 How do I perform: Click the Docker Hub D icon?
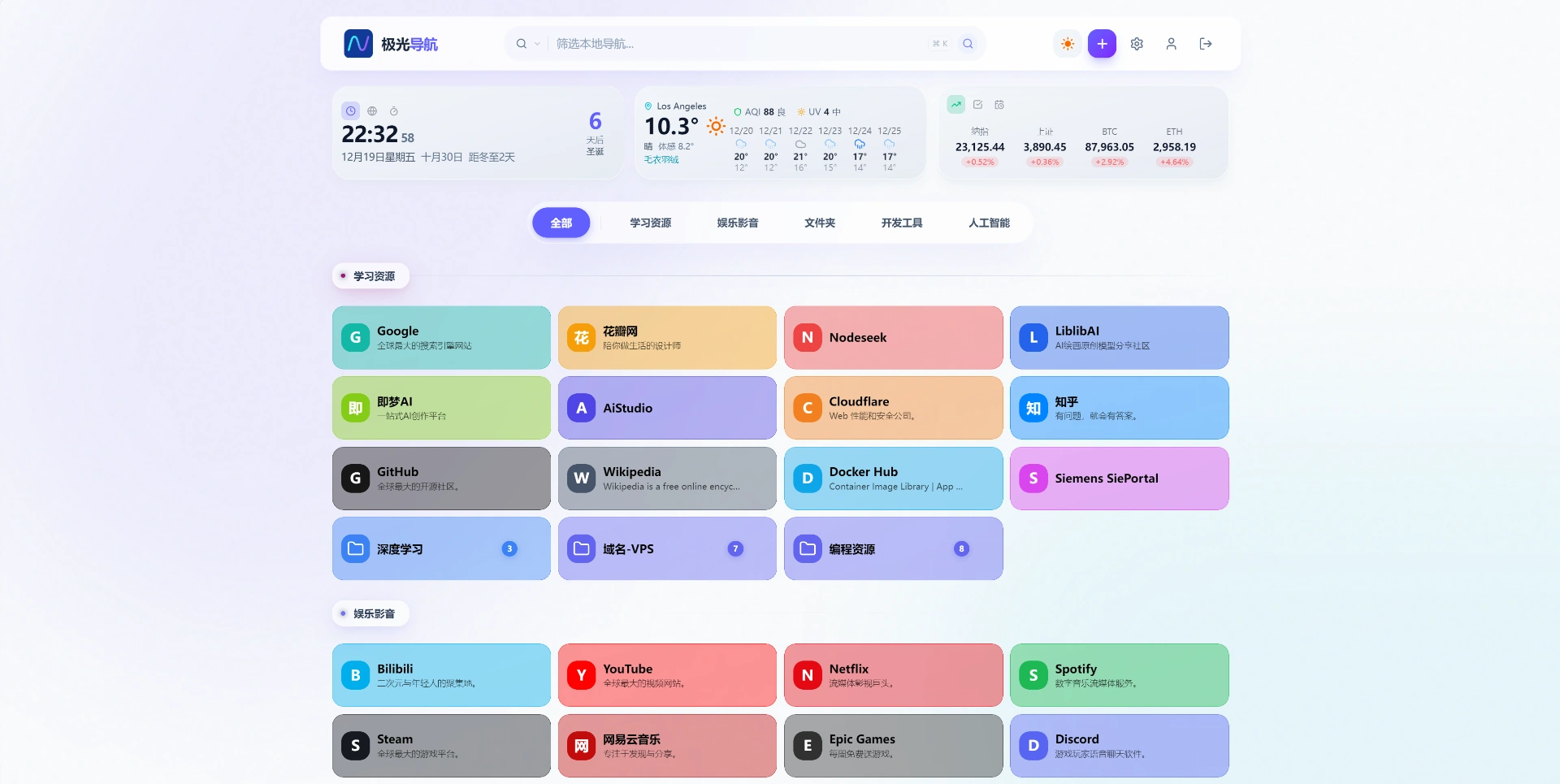(808, 479)
